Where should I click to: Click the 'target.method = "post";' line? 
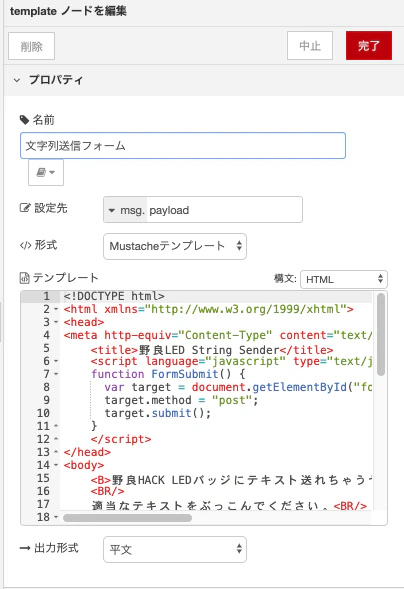(x=181, y=400)
